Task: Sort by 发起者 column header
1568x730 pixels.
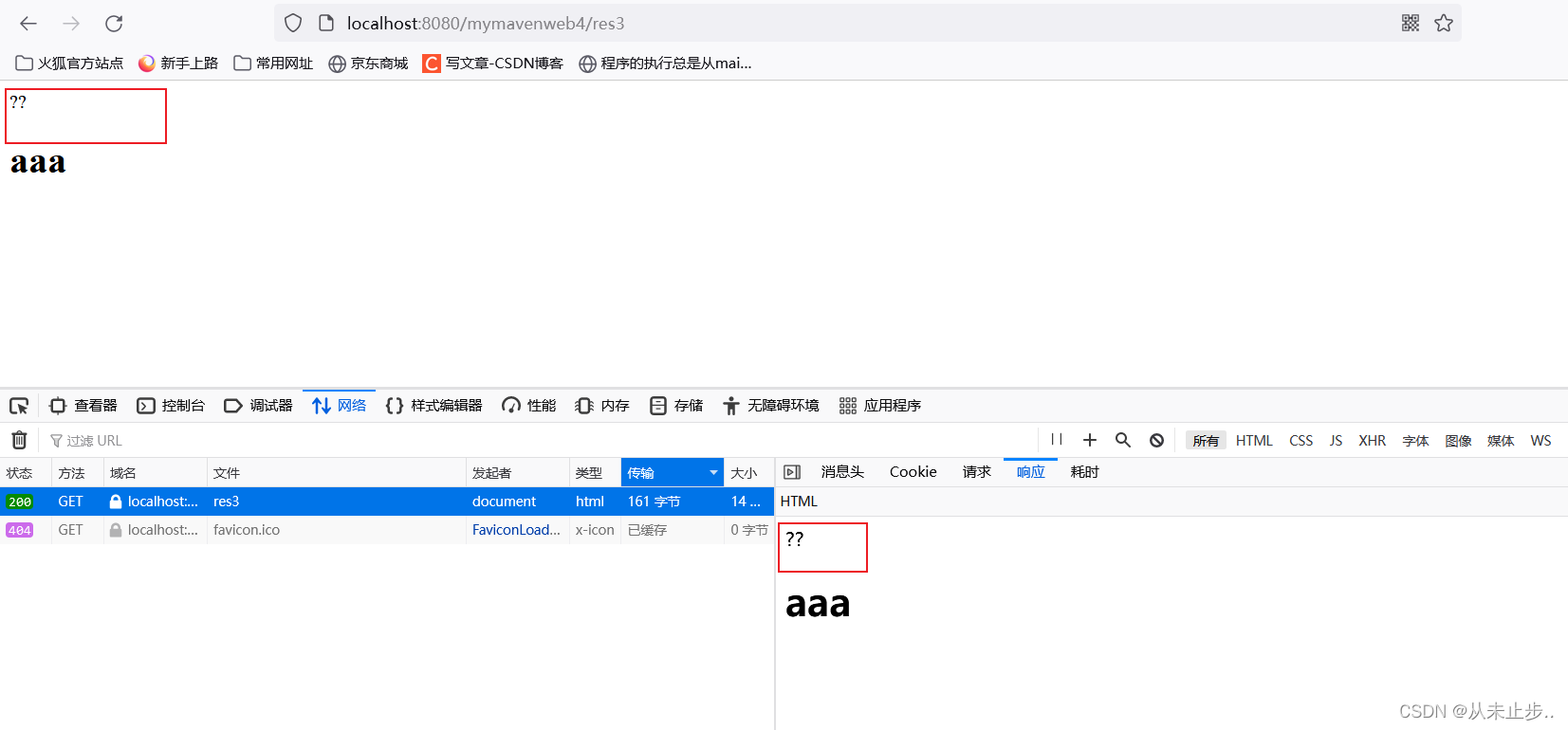Action: [518, 473]
